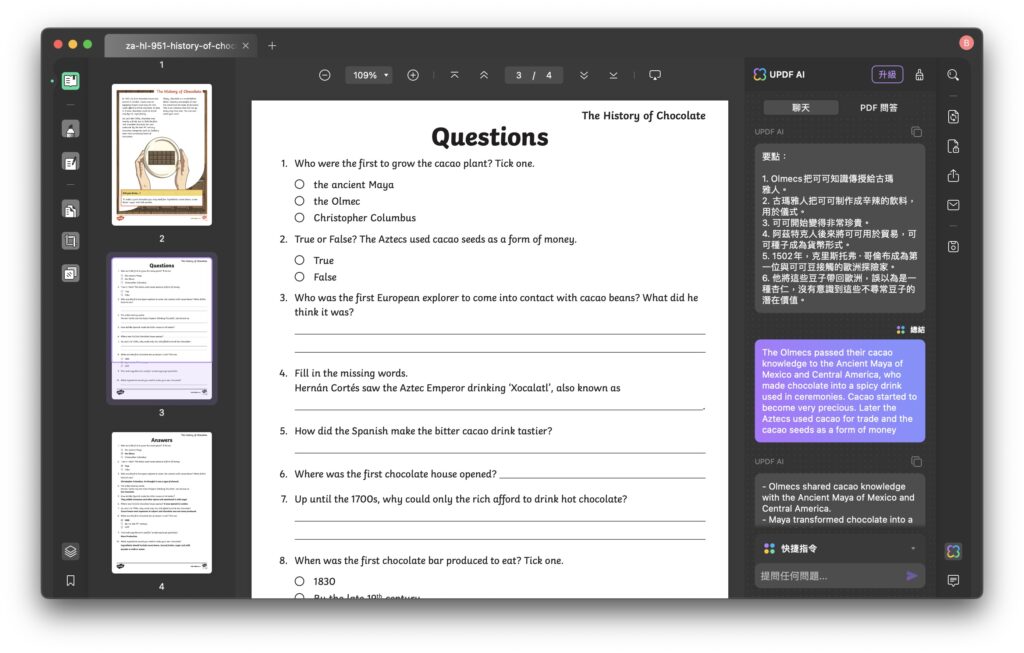Open the Bookmark icon at sidebar bottom
The width and height of the screenshot is (1024, 653).
(x=71, y=581)
